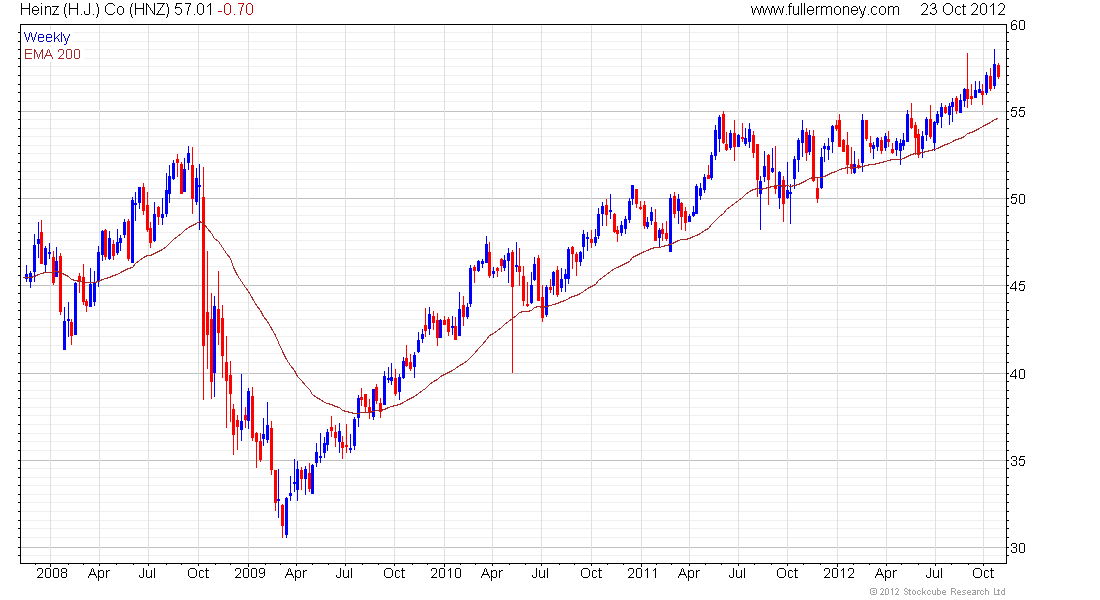Click the date '23 Oct 2012'
1100x600 pixels.
point(962,10)
